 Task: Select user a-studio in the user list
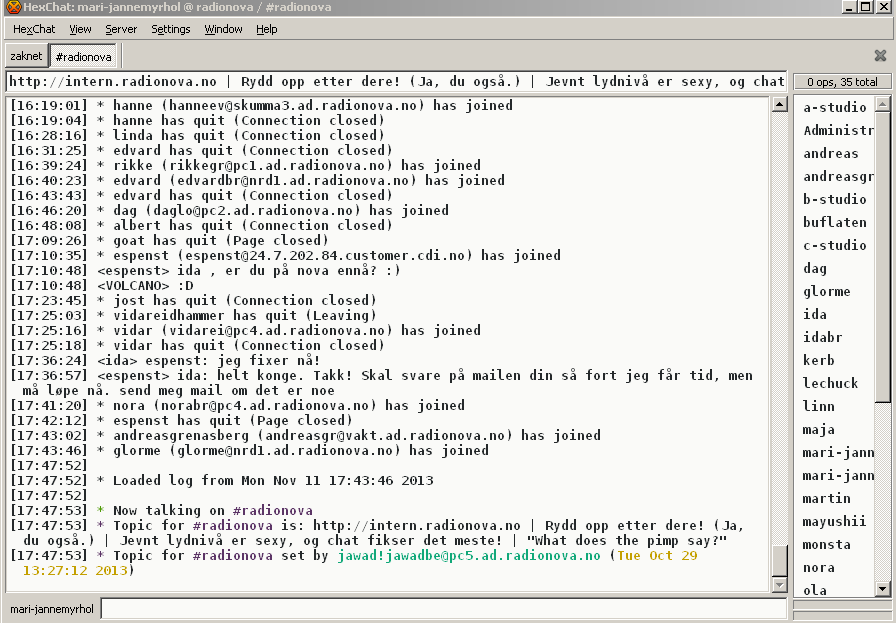(835, 107)
